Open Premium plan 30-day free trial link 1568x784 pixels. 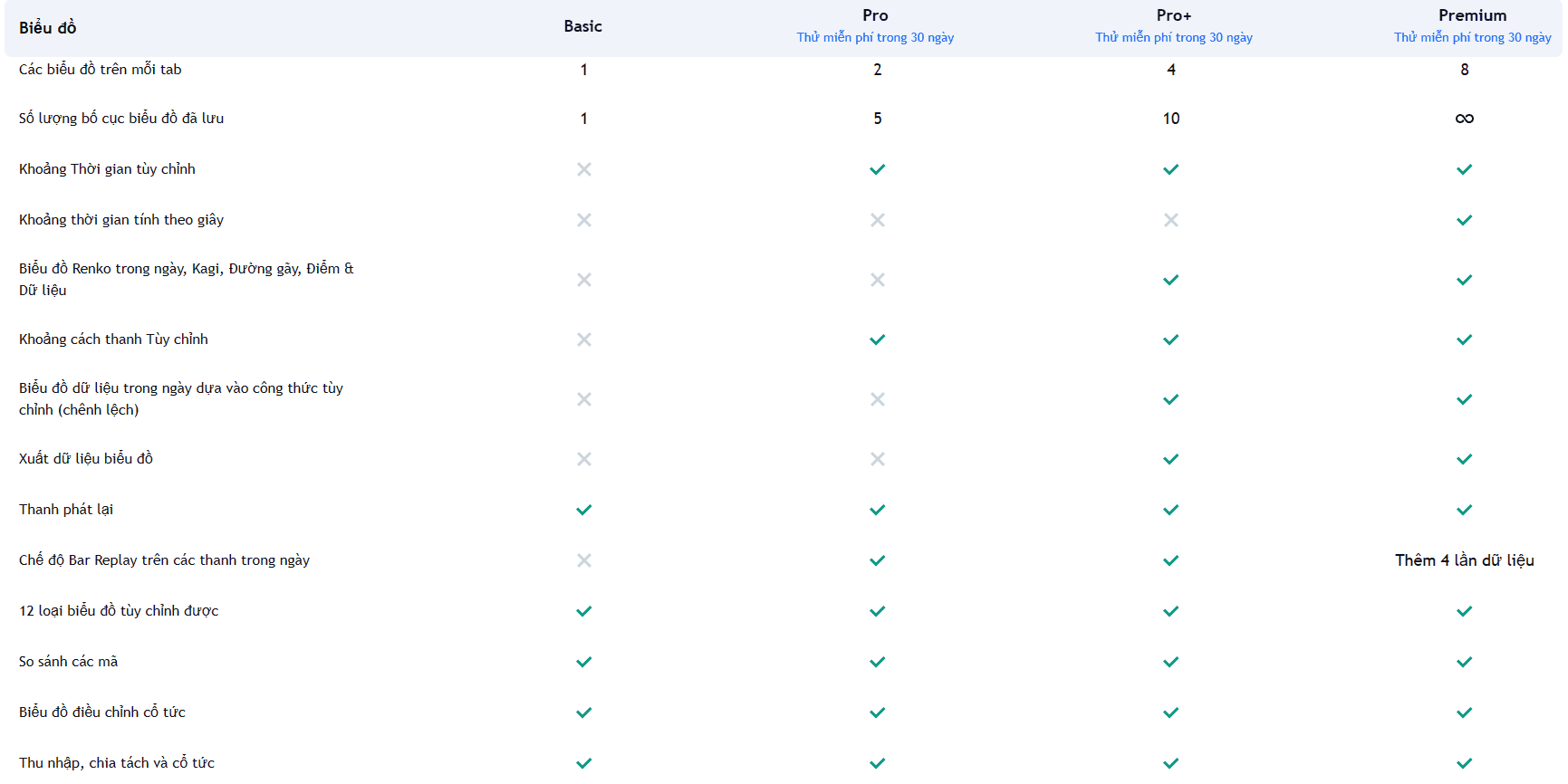coord(1473,37)
